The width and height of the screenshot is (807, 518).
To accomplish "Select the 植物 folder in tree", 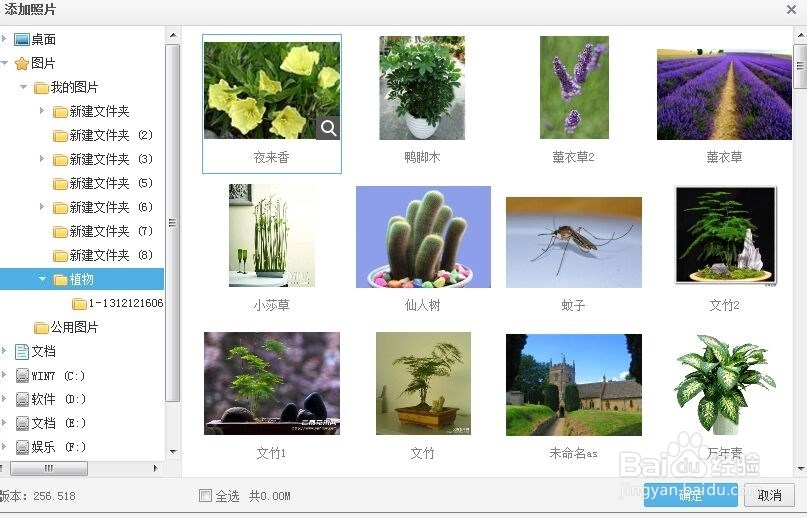I will coord(82,279).
